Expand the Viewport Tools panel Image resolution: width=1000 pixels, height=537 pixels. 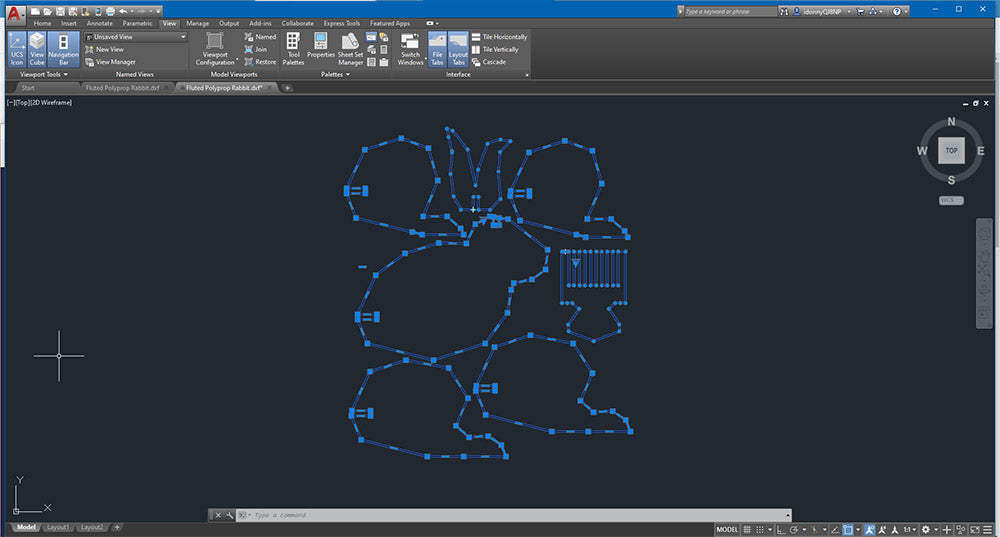[44, 74]
